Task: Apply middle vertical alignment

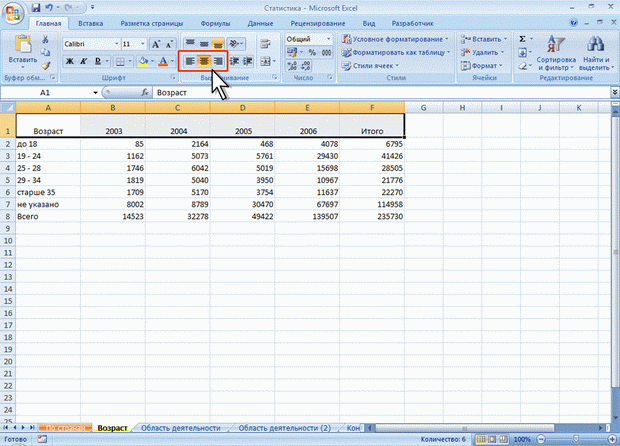Action: click(x=204, y=43)
